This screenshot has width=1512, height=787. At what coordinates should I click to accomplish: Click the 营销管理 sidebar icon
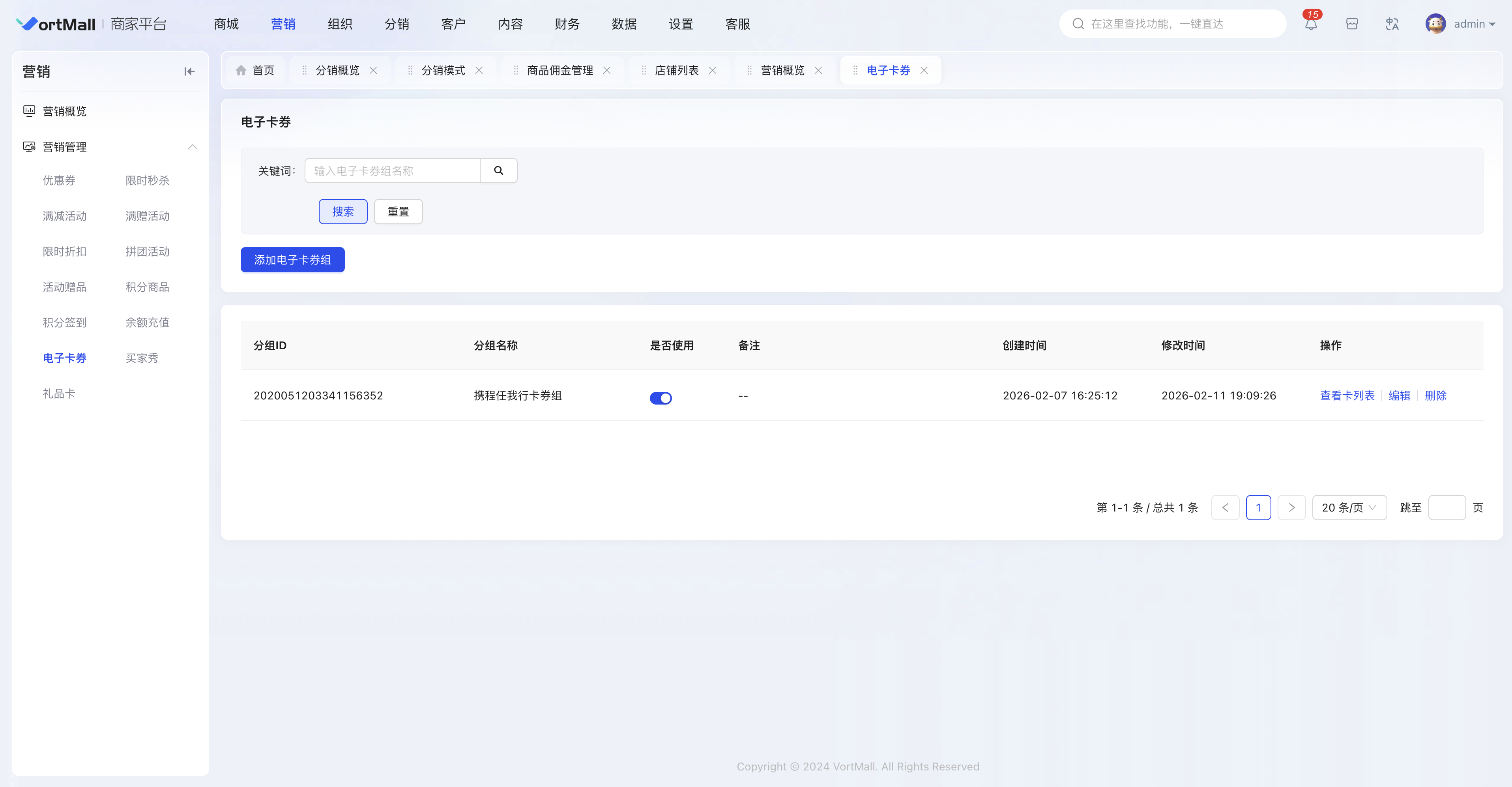(29, 147)
